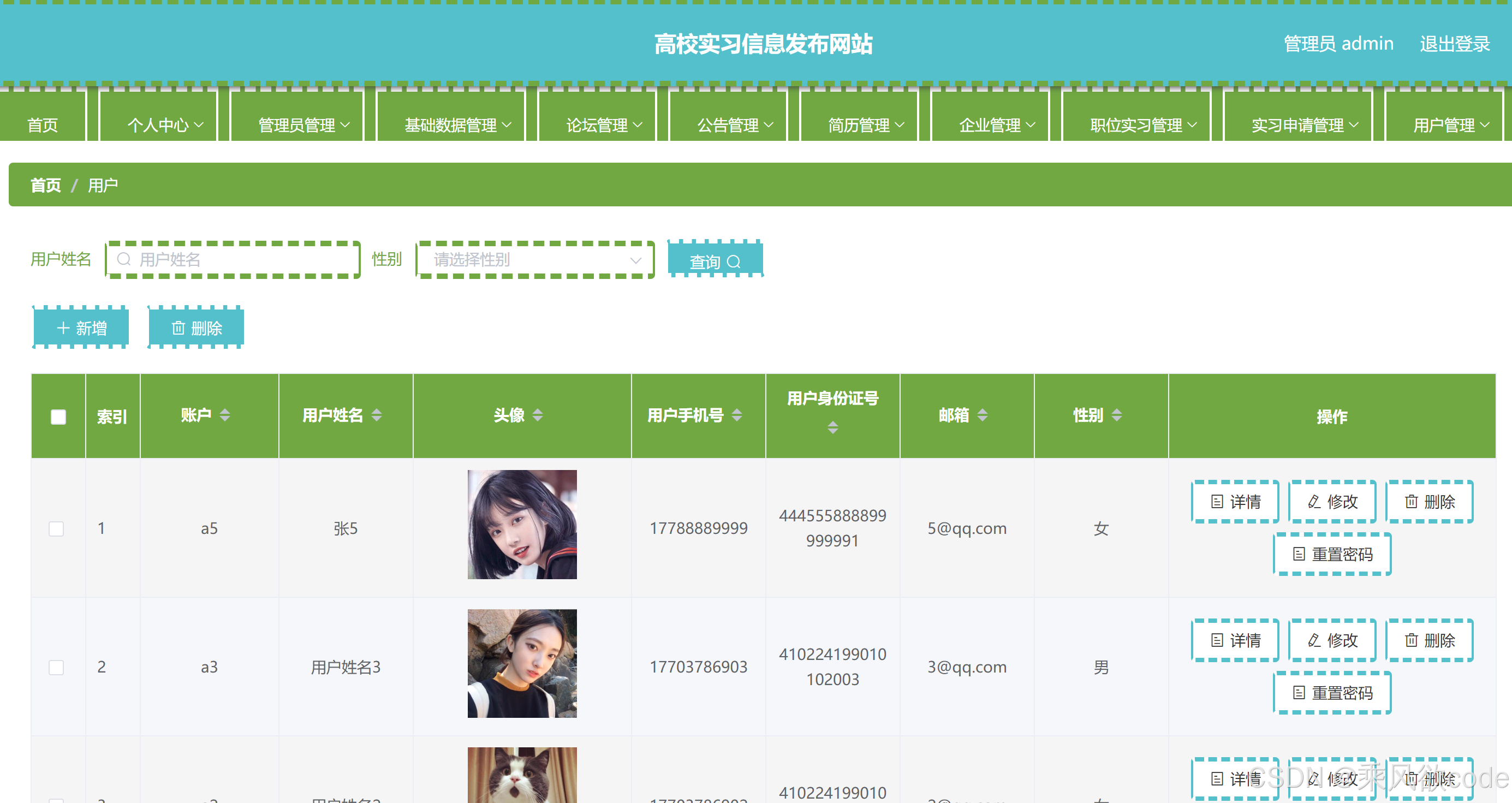This screenshot has width=1512, height=803.
Task: Check the checkbox for row 1 (a5)
Action: pos(56,528)
